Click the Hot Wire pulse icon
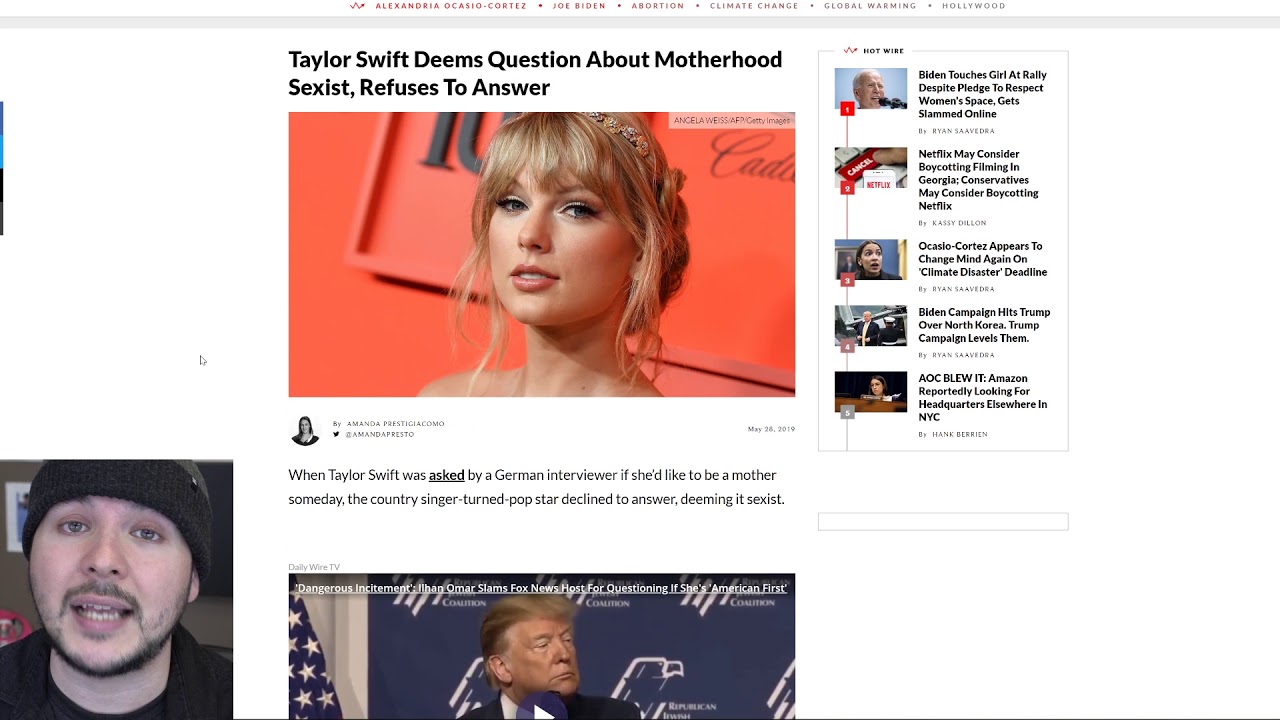The height and width of the screenshot is (720, 1280). coord(850,50)
